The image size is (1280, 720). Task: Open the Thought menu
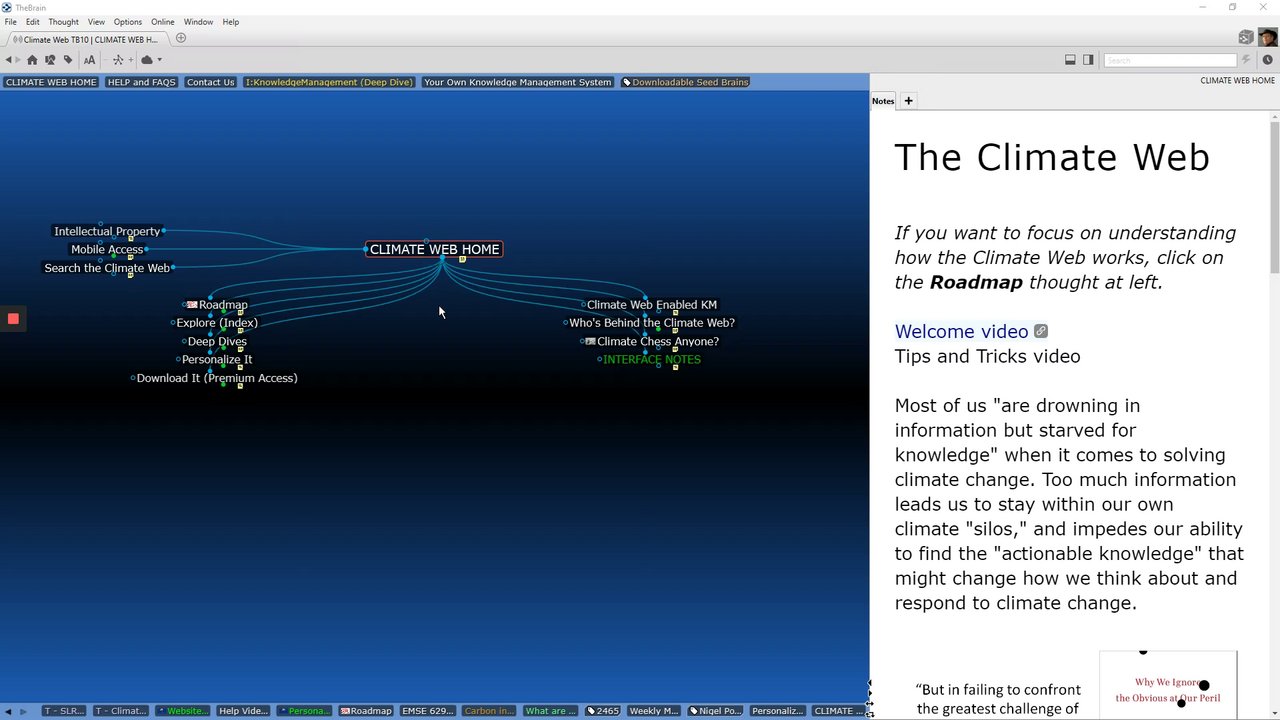[63, 22]
